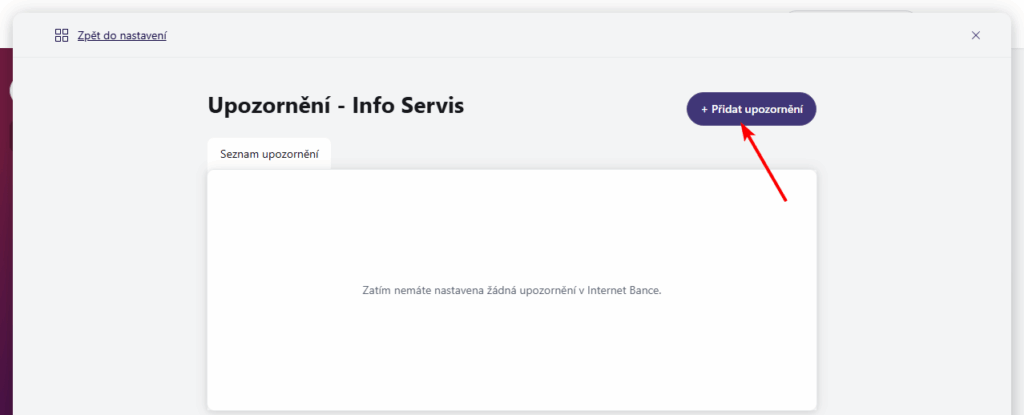The width and height of the screenshot is (1024, 415).
Task: Close the dialog with the X icon
Action: pos(976,35)
